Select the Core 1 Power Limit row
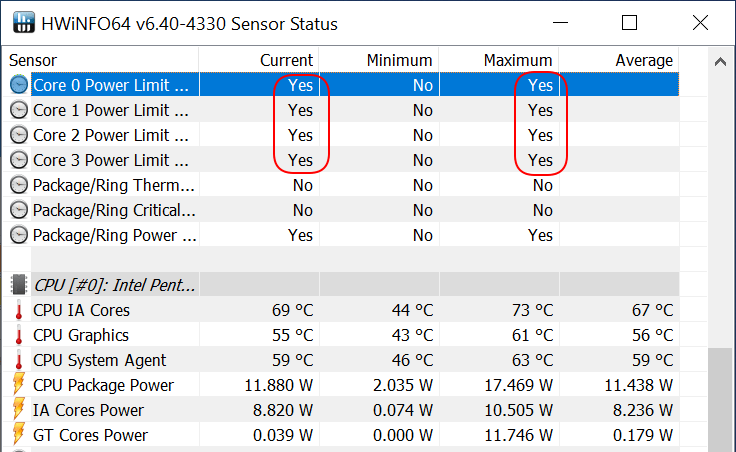 click(x=341, y=110)
